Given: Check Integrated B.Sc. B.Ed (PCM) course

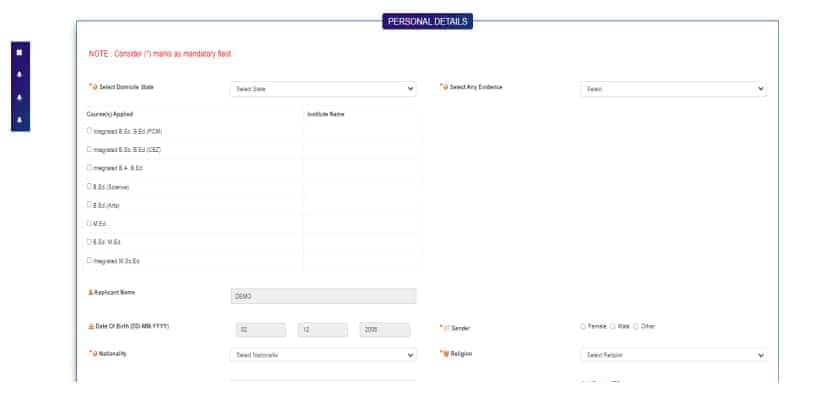Looking at the screenshot, I should [89, 131].
